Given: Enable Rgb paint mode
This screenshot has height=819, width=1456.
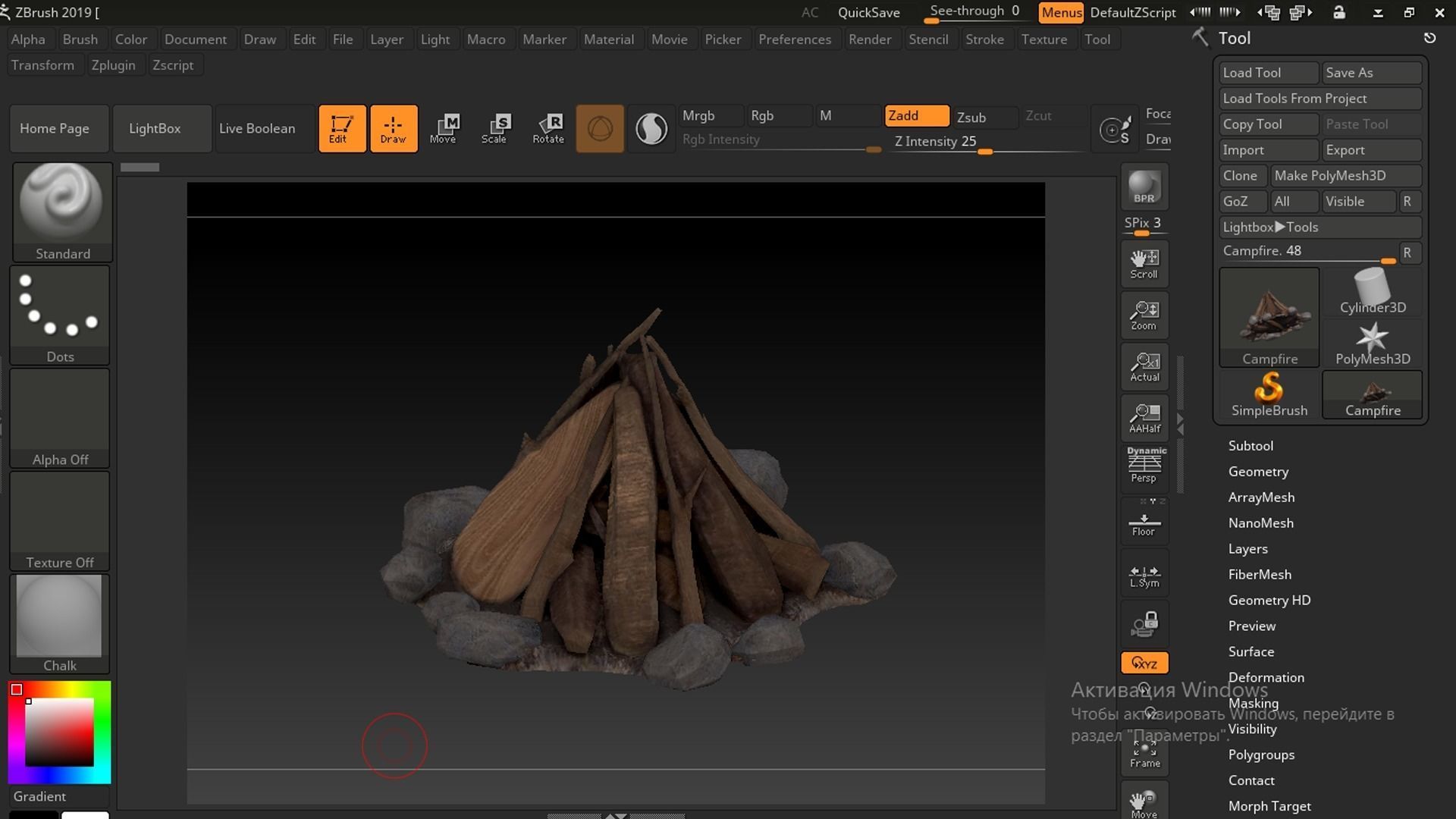Looking at the screenshot, I should click(779, 116).
